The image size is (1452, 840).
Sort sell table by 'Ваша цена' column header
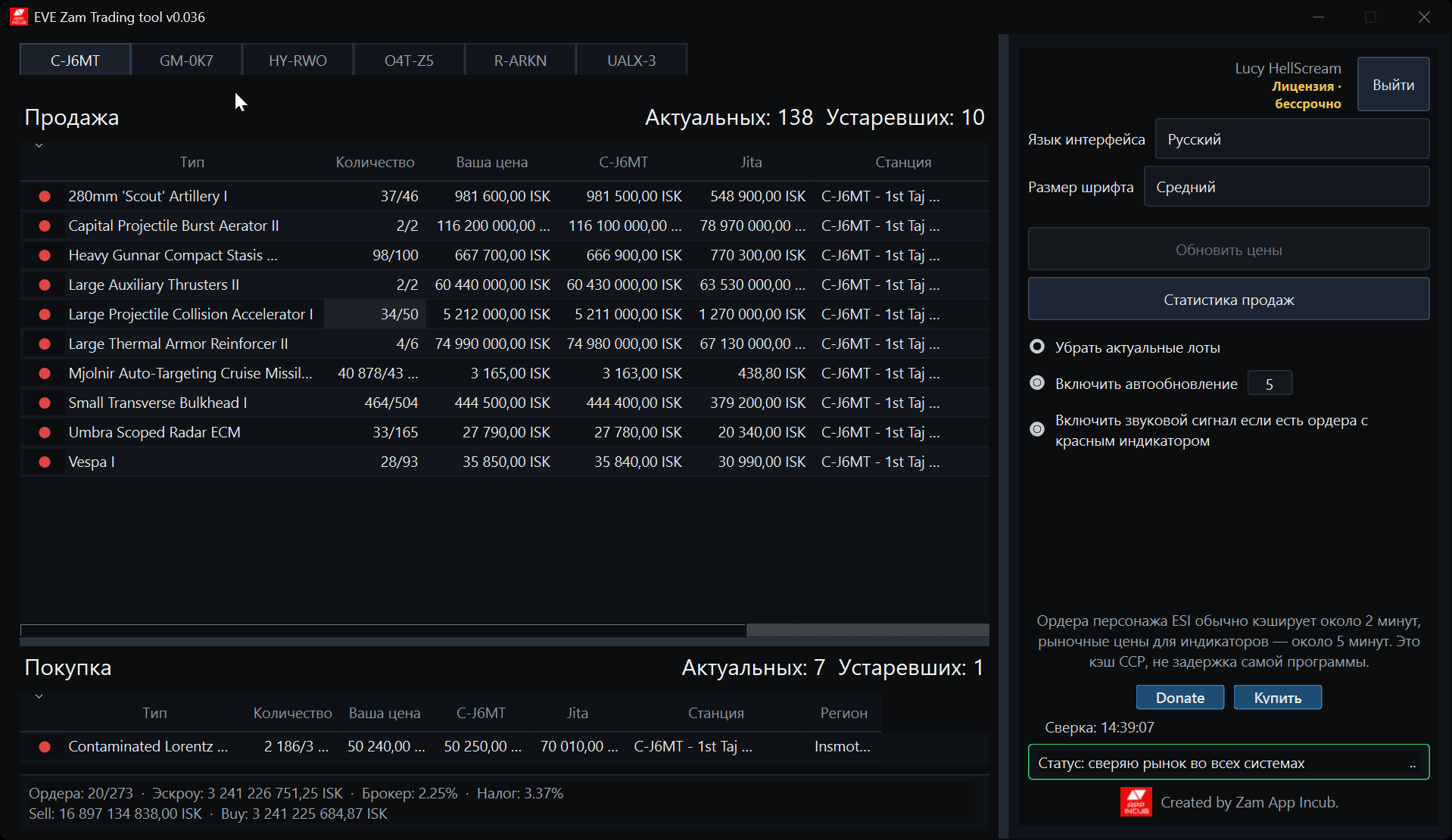pos(491,162)
